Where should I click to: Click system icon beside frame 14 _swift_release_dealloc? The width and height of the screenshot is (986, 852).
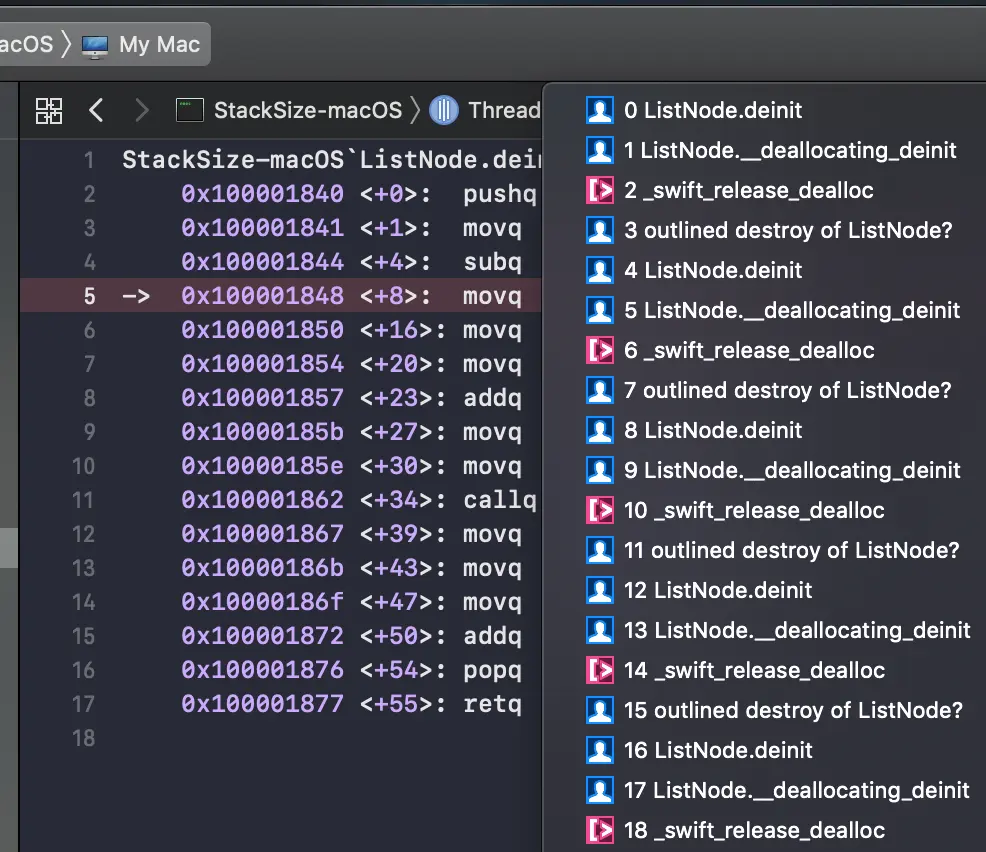click(x=600, y=670)
